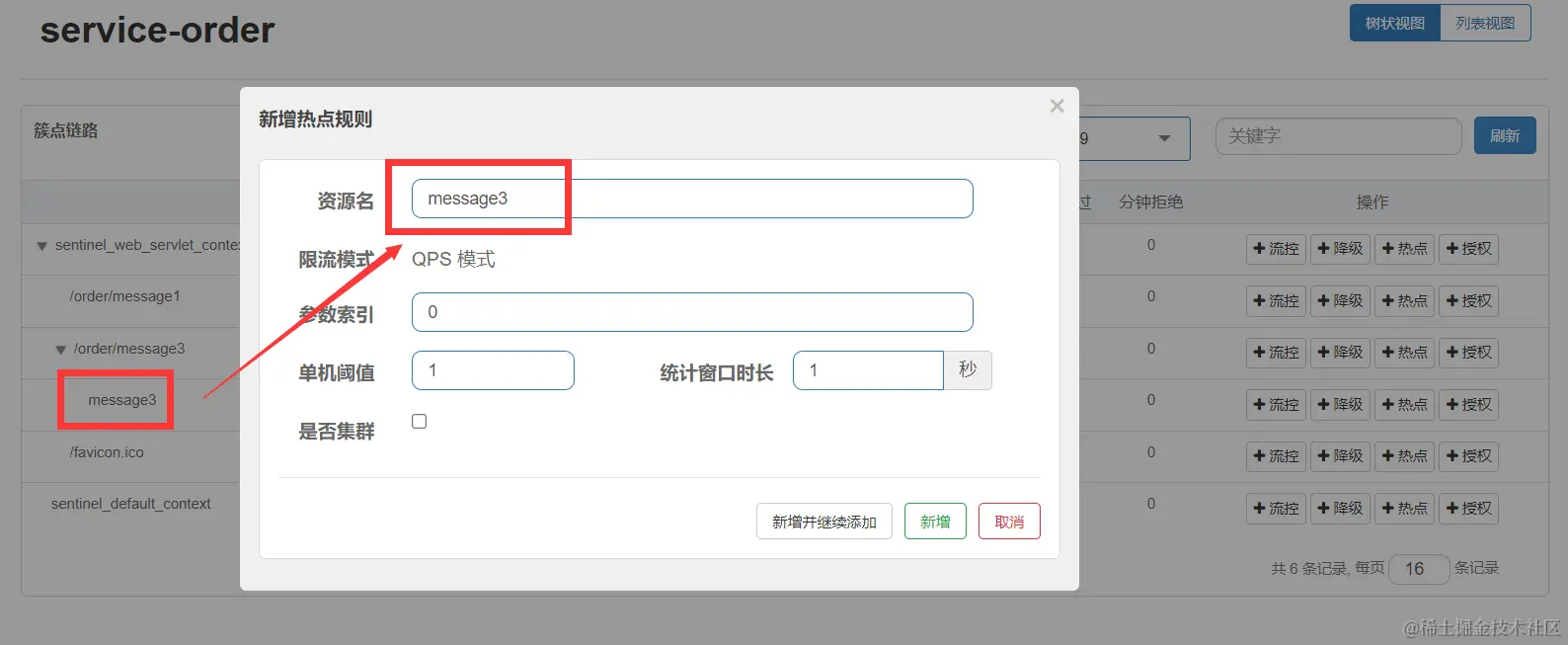Close the 新增热点规则 dialog with X
The image size is (1568, 645).
pyautogui.click(x=1057, y=106)
